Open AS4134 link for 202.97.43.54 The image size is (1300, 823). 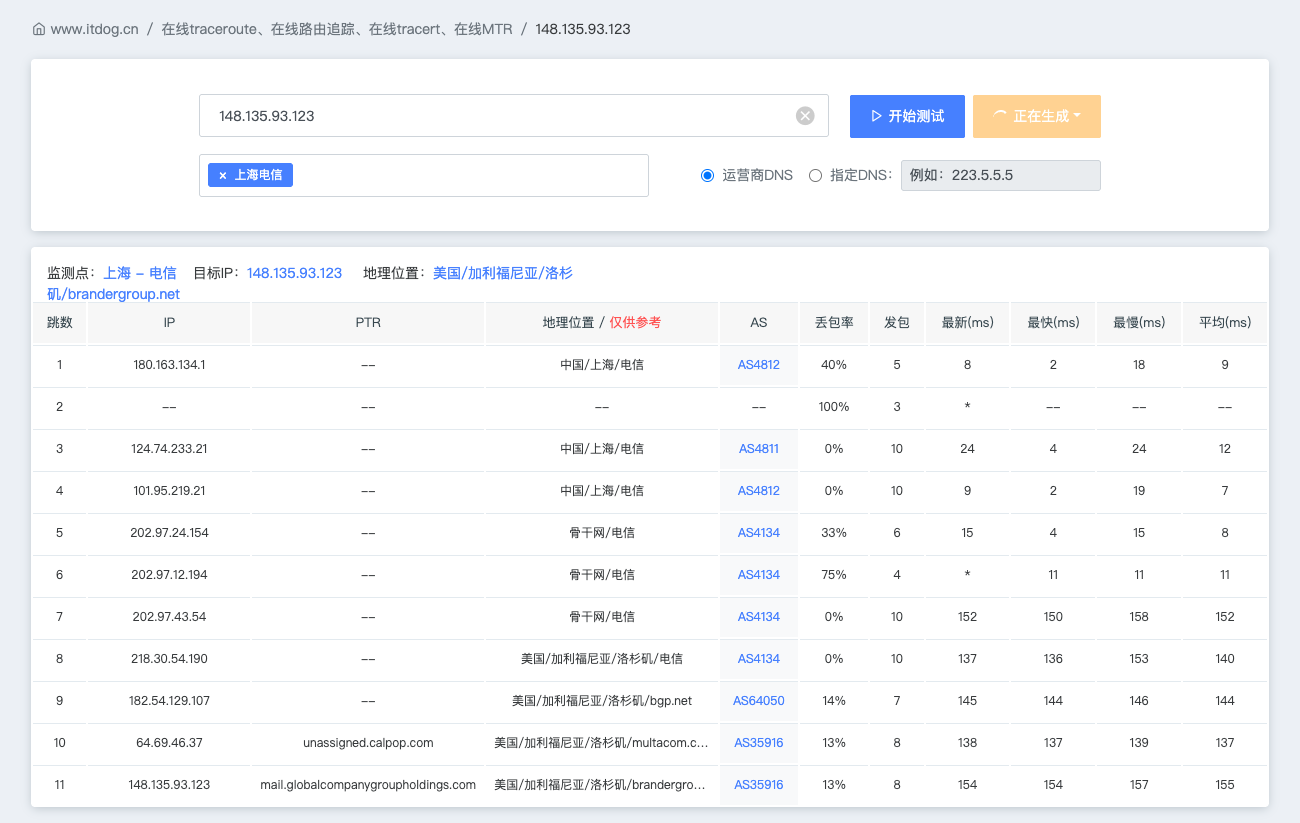click(759, 617)
